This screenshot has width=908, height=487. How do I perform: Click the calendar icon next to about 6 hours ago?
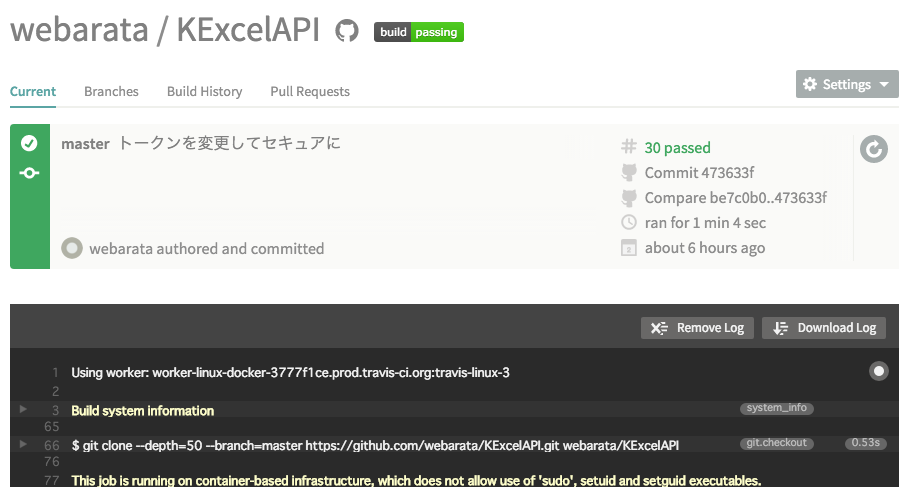(x=629, y=248)
